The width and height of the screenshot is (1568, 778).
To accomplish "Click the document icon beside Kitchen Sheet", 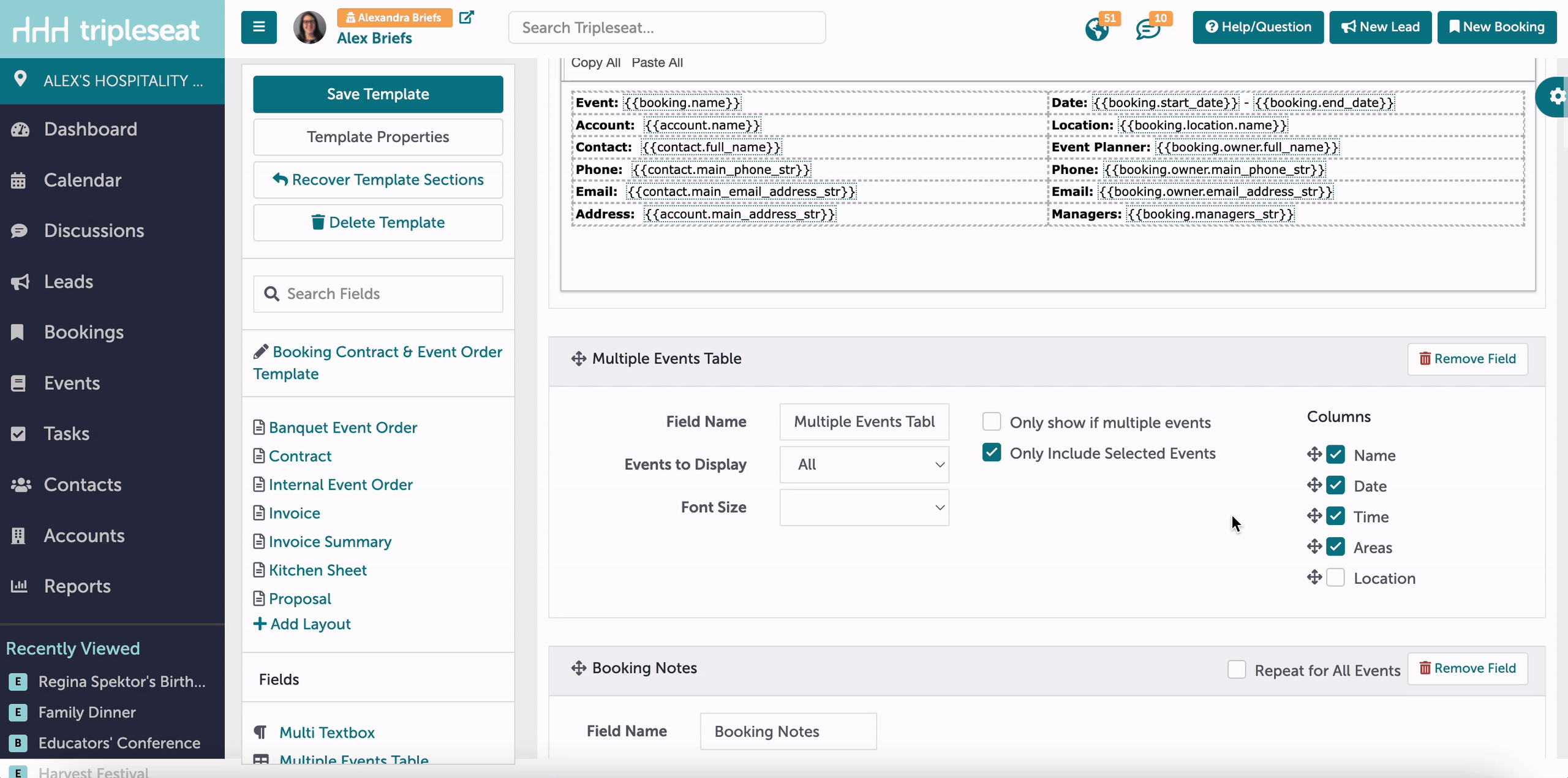I will click(259, 570).
